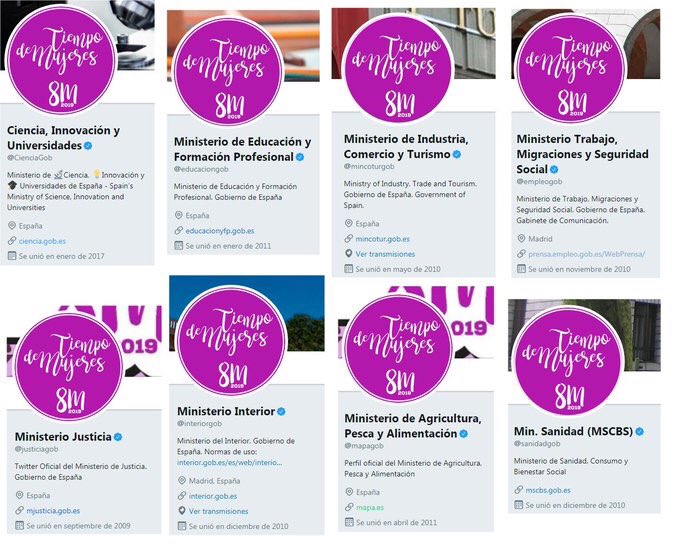
Task: Click 'Ver transmisiones' in Ministerio Interior profile
Action: (218, 511)
